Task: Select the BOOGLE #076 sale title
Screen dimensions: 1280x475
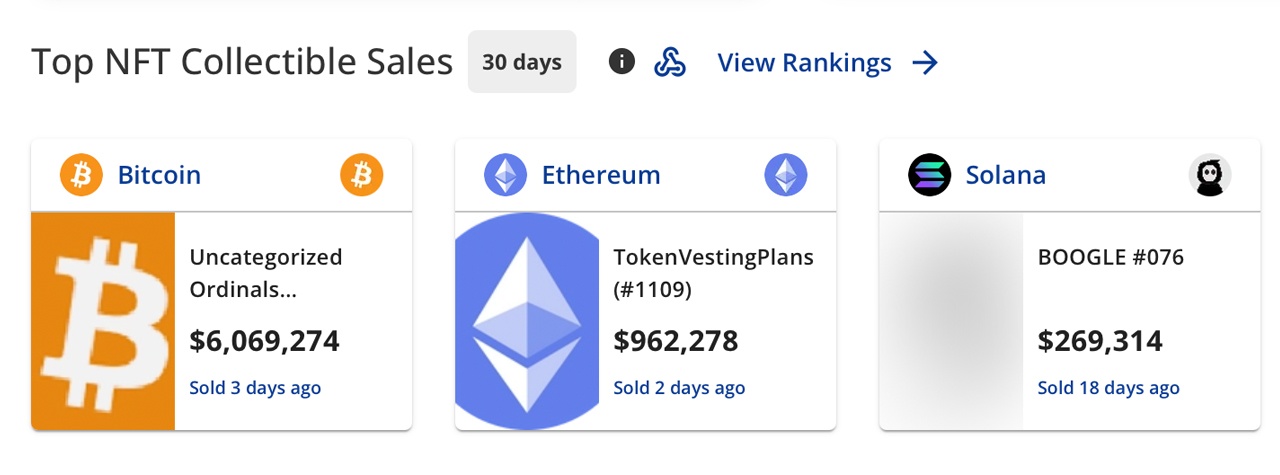Action: click(x=1110, y=257)
